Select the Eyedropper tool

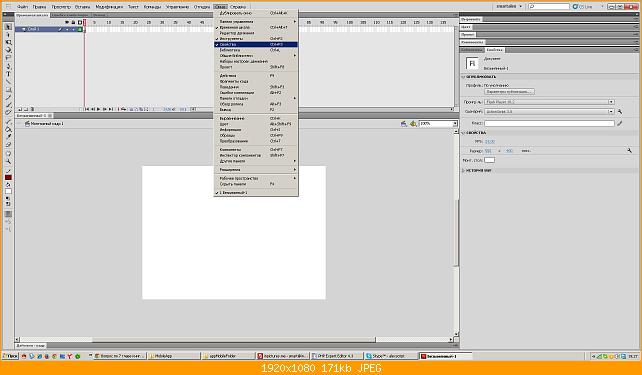click(8, 137)
